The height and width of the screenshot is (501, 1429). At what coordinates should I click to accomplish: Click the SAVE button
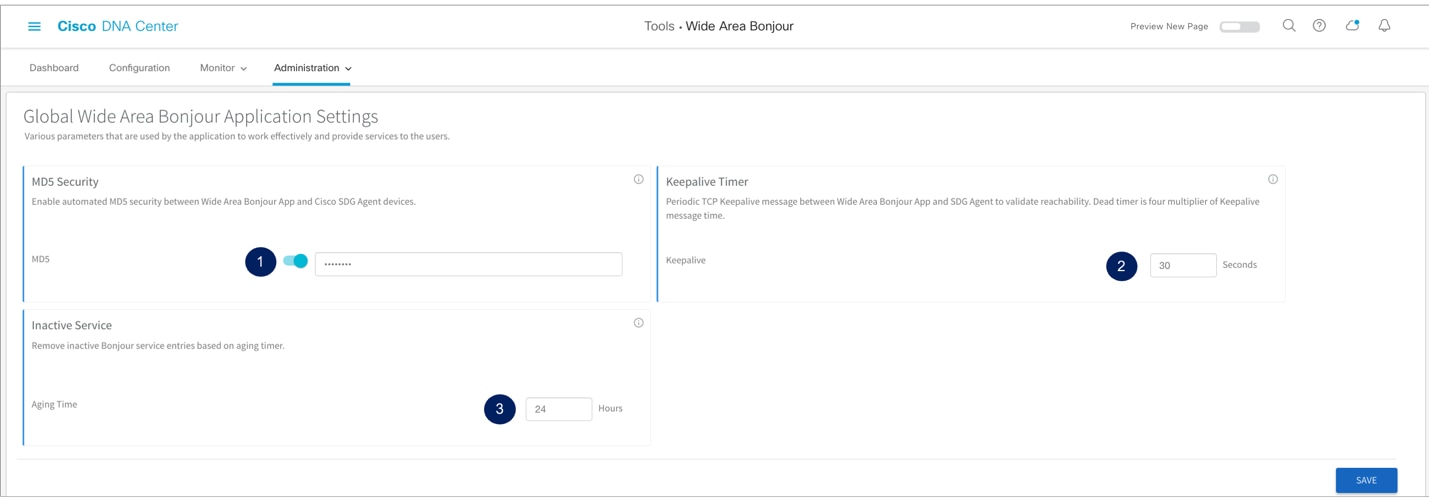pos(1366,480)
